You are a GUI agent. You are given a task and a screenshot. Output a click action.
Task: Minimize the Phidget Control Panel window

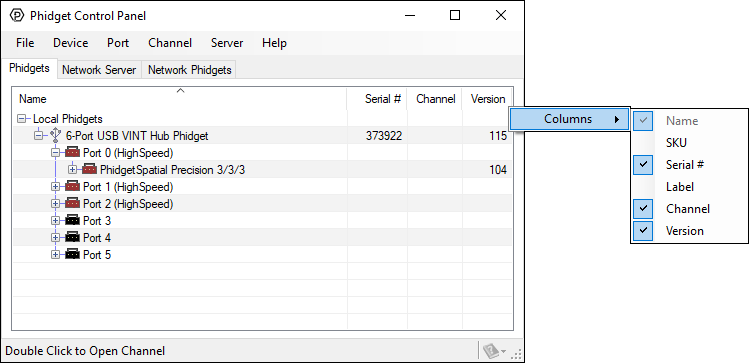pyautogui.click(x=410, y=15)
